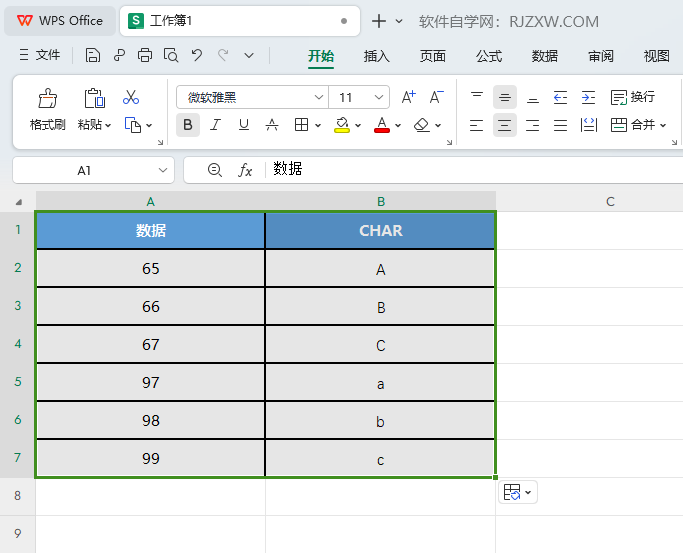
Task: Switch to the 审阅 tab
Action: [x=601, y=56]
